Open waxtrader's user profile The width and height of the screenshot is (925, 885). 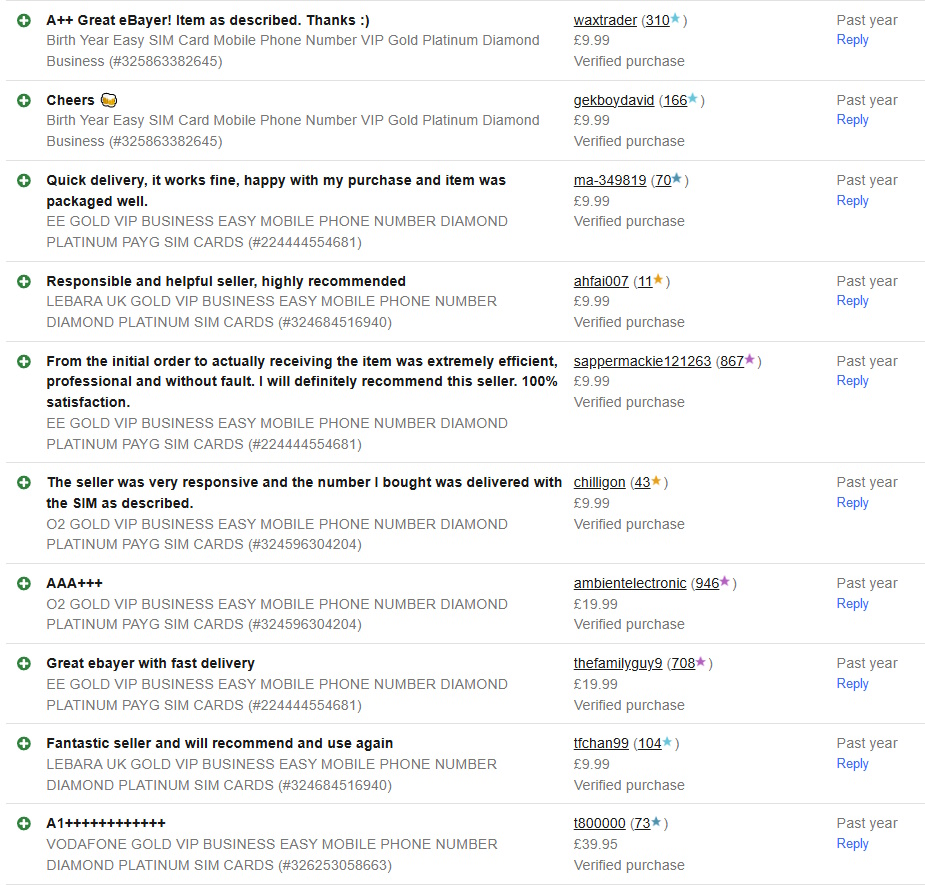[x=605, y=20]
